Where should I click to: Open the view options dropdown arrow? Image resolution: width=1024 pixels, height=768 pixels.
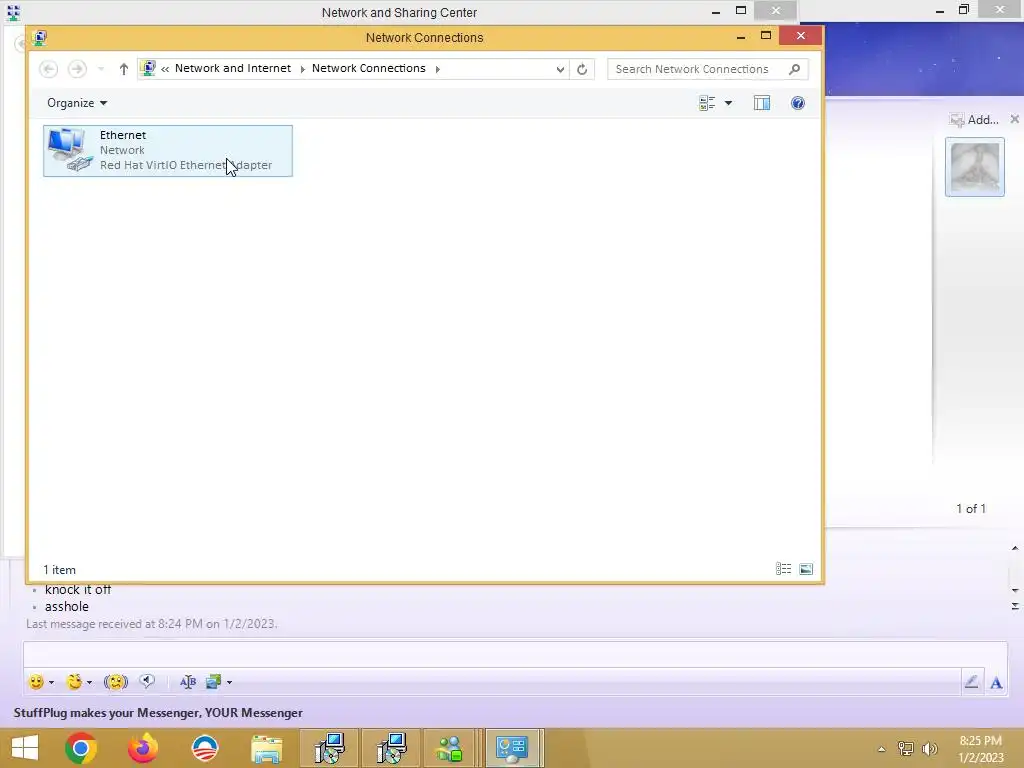pyautogui.click(x=728, y=103)
